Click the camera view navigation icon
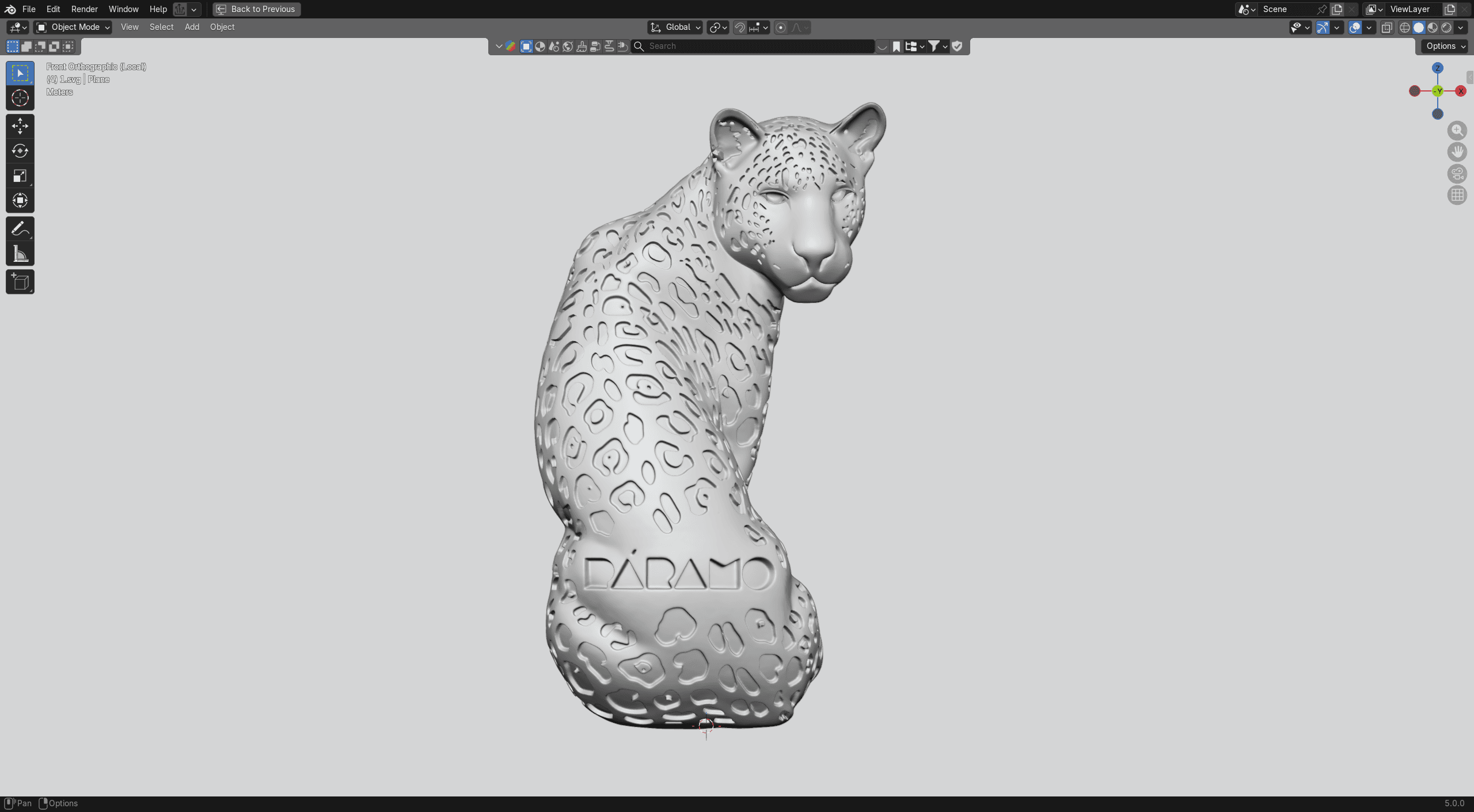This screenshot has height=812, width=1474. tap(1457, 174)
